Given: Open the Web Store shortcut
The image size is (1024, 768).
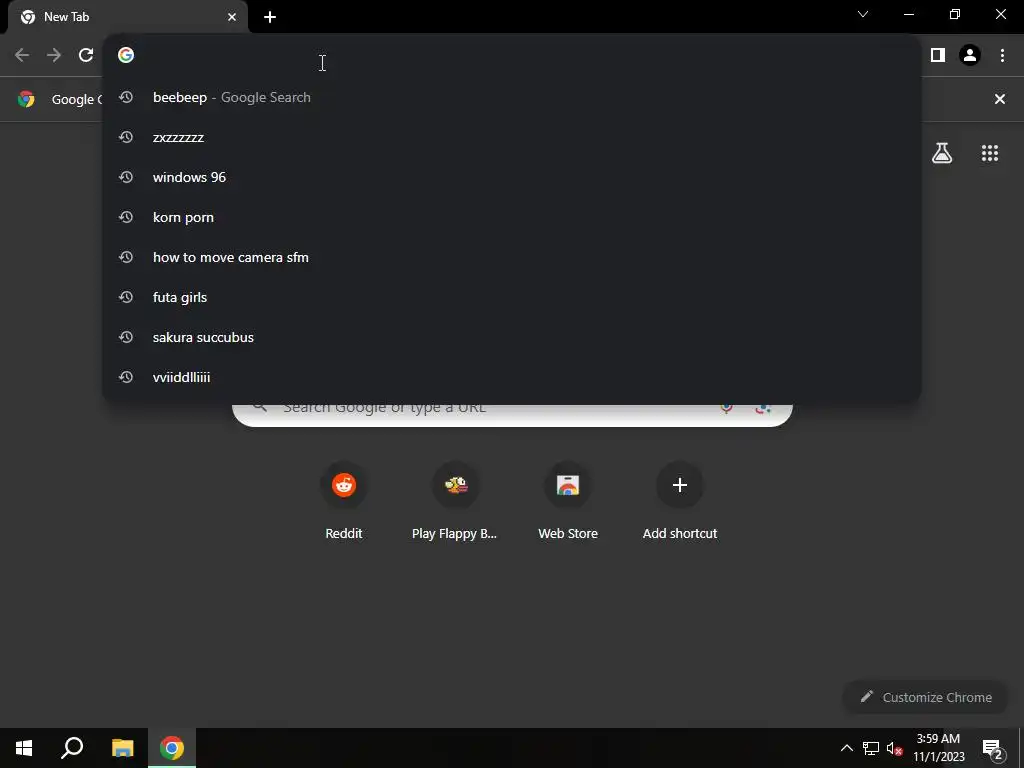Looking at the screenshot, I should (568, 501).
